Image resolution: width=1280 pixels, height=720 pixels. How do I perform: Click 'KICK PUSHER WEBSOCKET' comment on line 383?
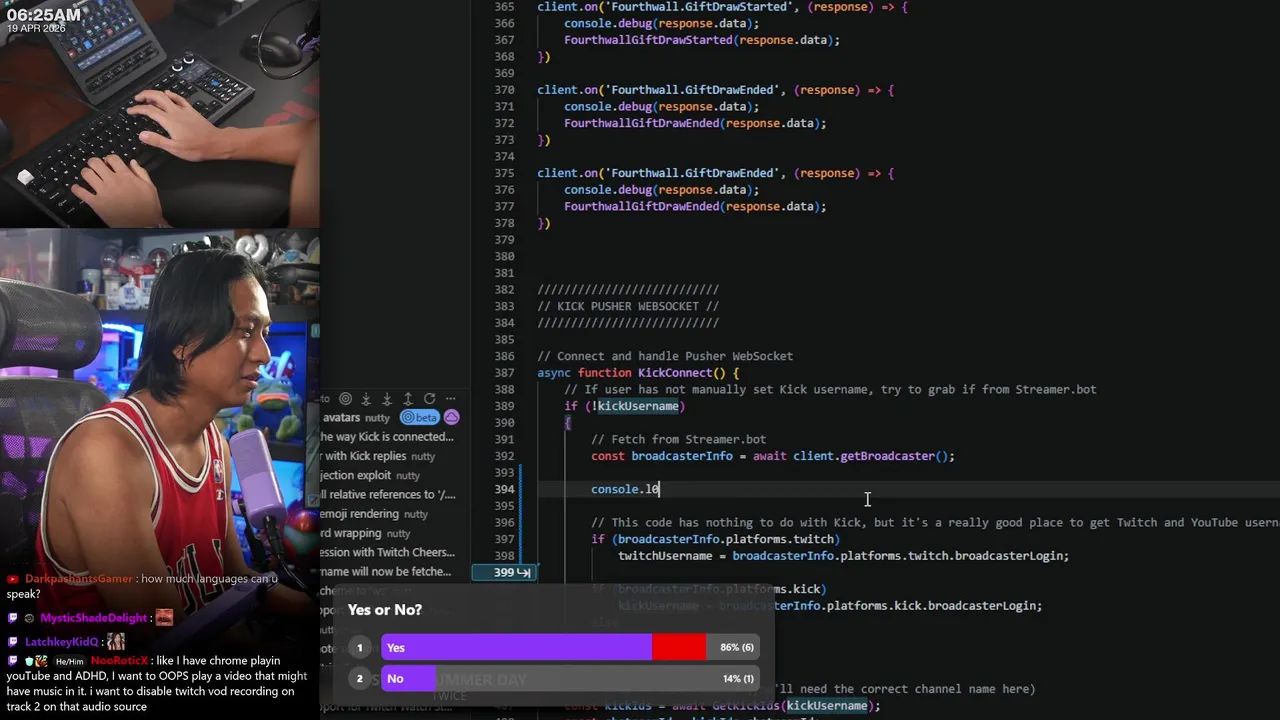pos(628,306)
